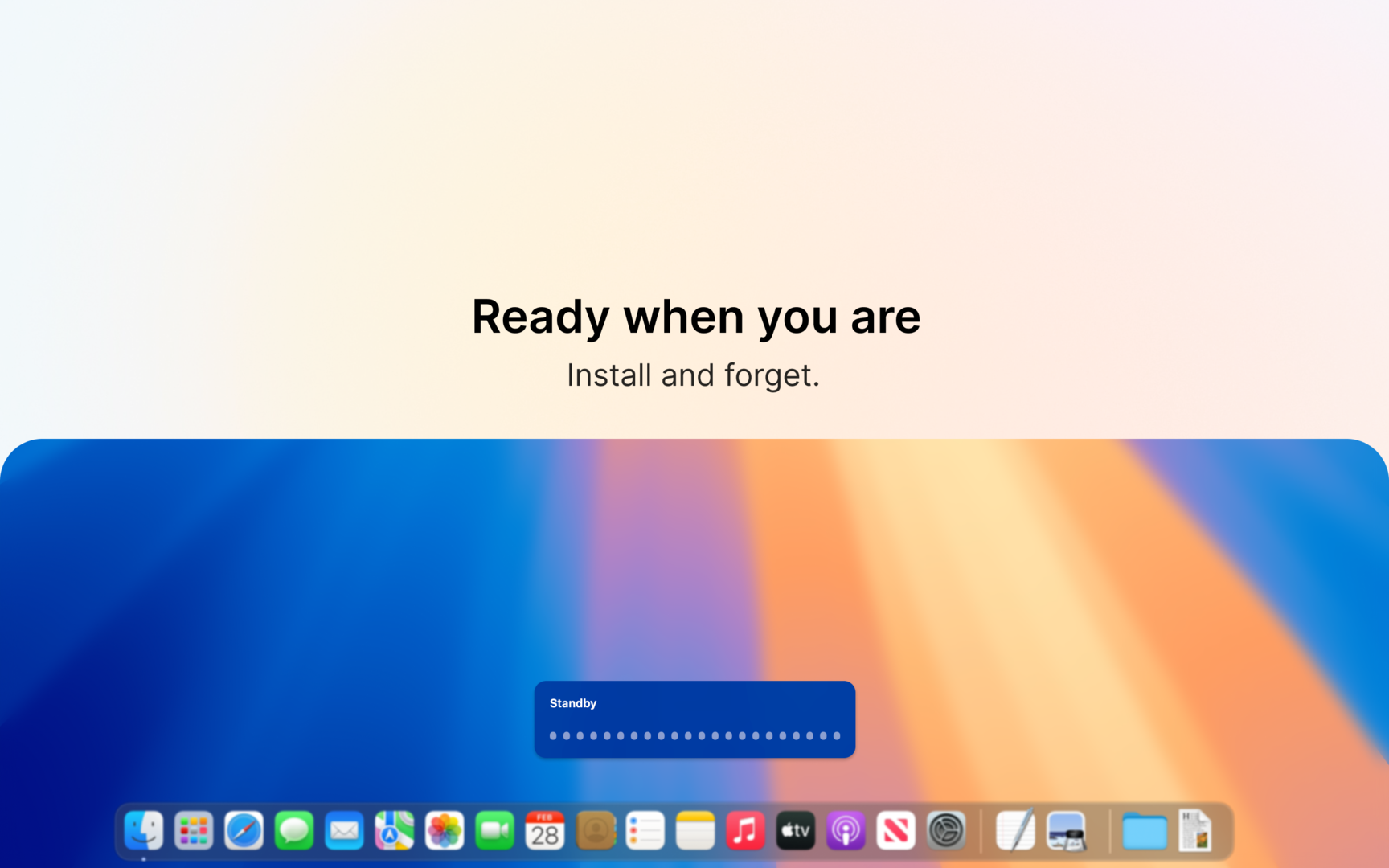Open System Settings gear icon
Viewport: 1389px width, 868px height.
pyautogui.click(x=946, y=830)
